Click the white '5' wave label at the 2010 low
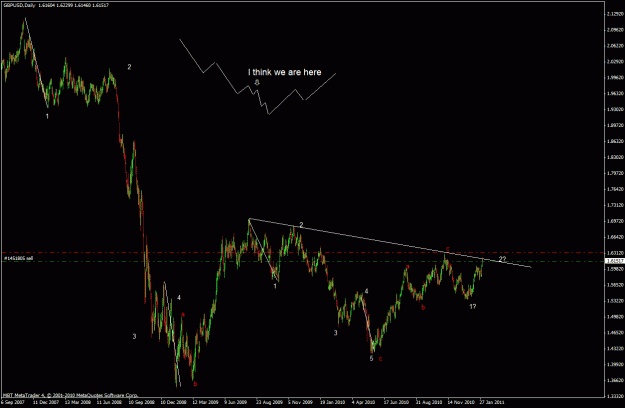Screen dimensions: 625x408 [x=371, y=358]
